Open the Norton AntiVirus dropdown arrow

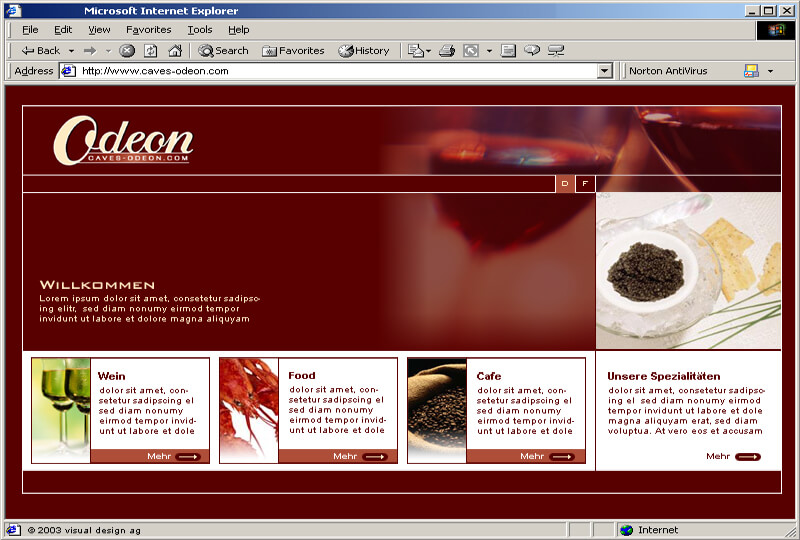click(x=770, y=71)
